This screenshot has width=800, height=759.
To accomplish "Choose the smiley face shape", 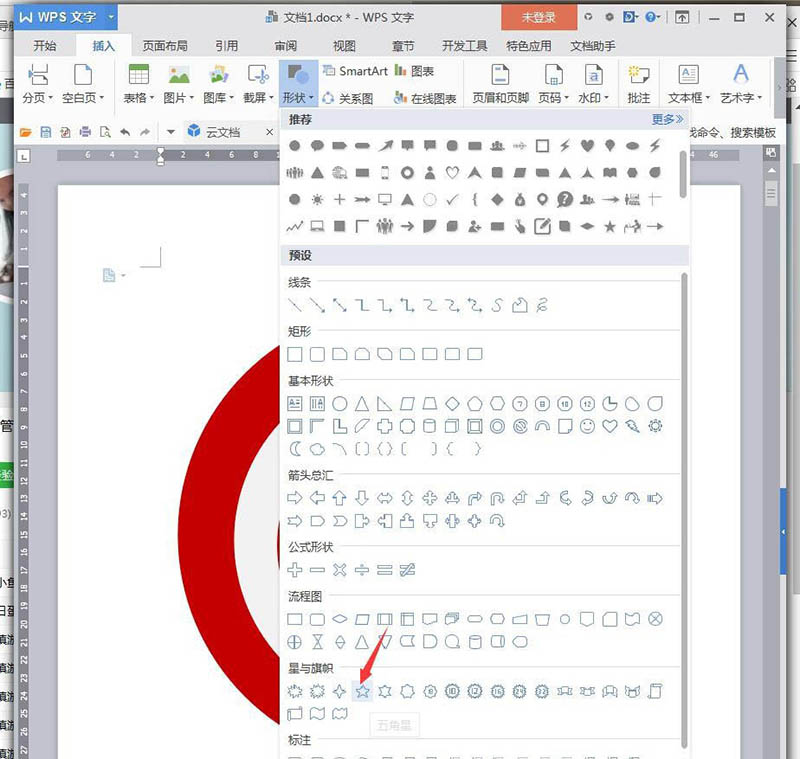I will coord(587,426).
